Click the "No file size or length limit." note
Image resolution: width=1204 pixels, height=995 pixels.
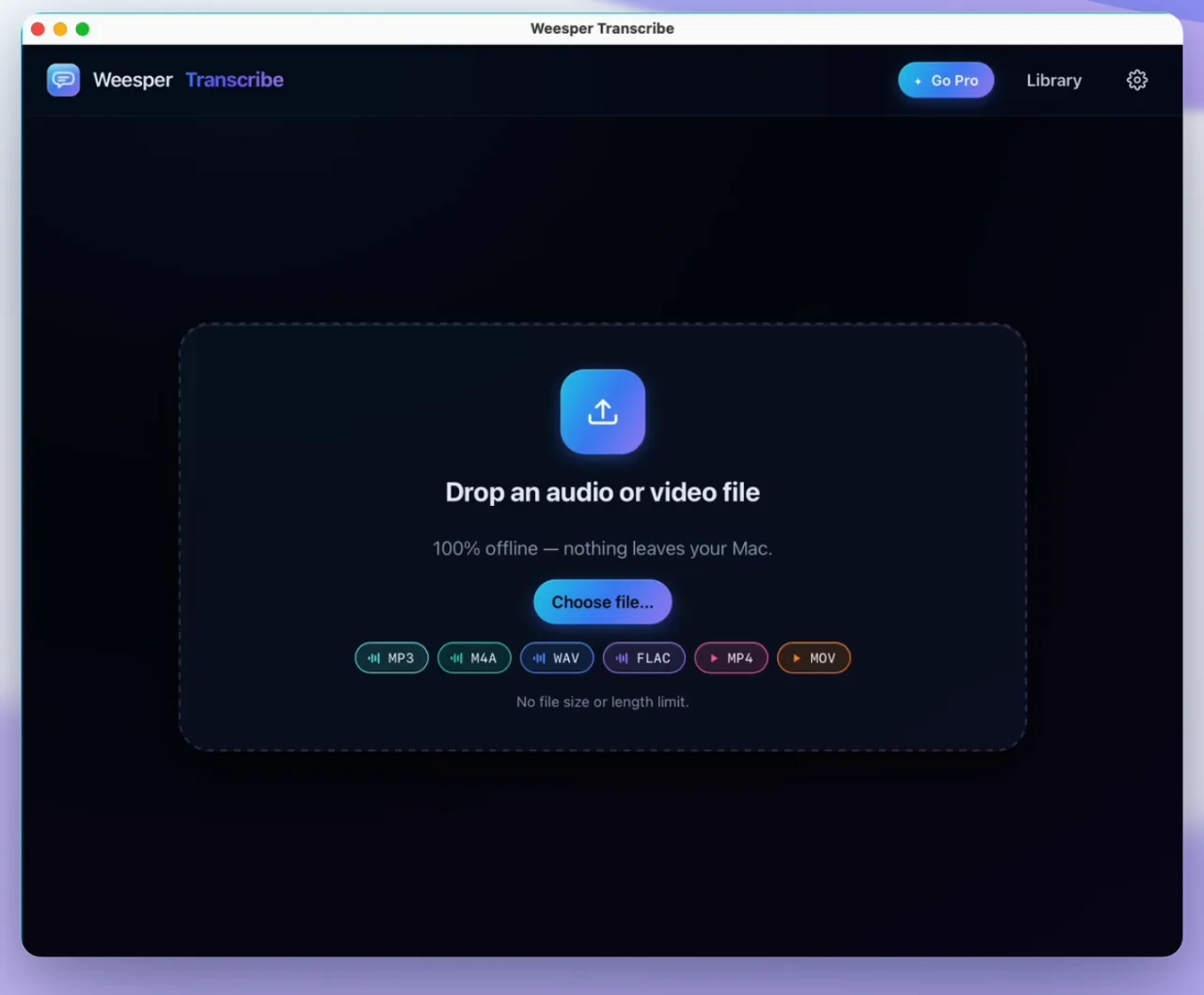[603, 702]
